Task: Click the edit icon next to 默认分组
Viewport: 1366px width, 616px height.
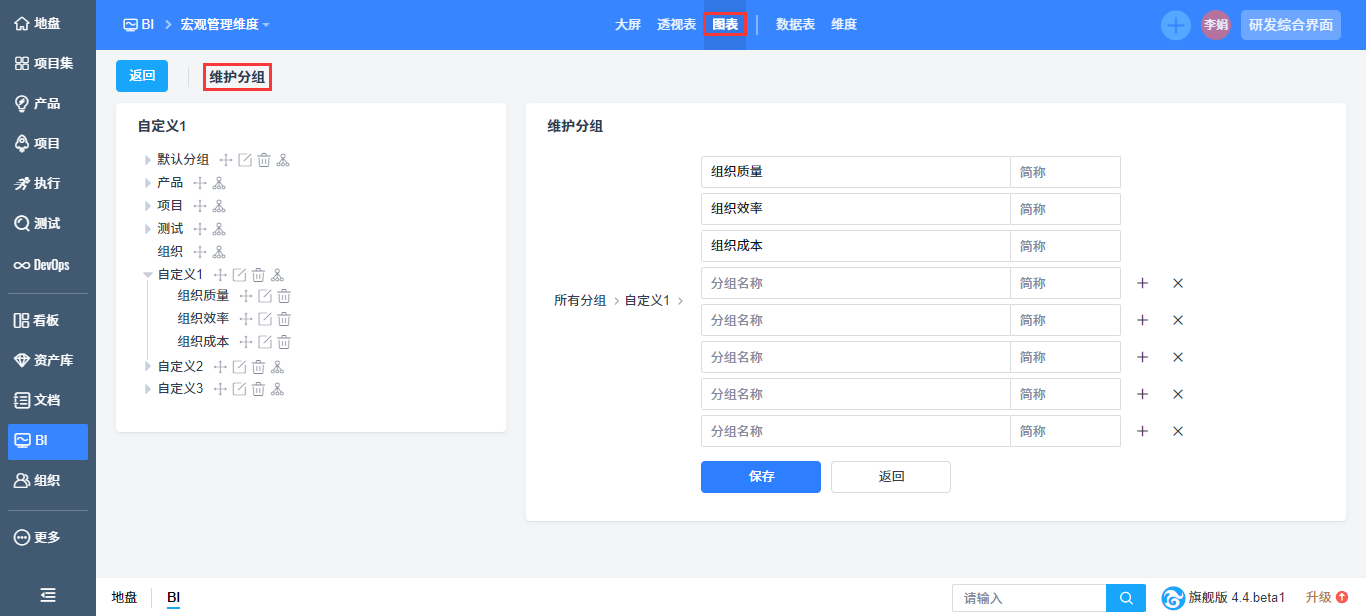Action: coord(245,160)
